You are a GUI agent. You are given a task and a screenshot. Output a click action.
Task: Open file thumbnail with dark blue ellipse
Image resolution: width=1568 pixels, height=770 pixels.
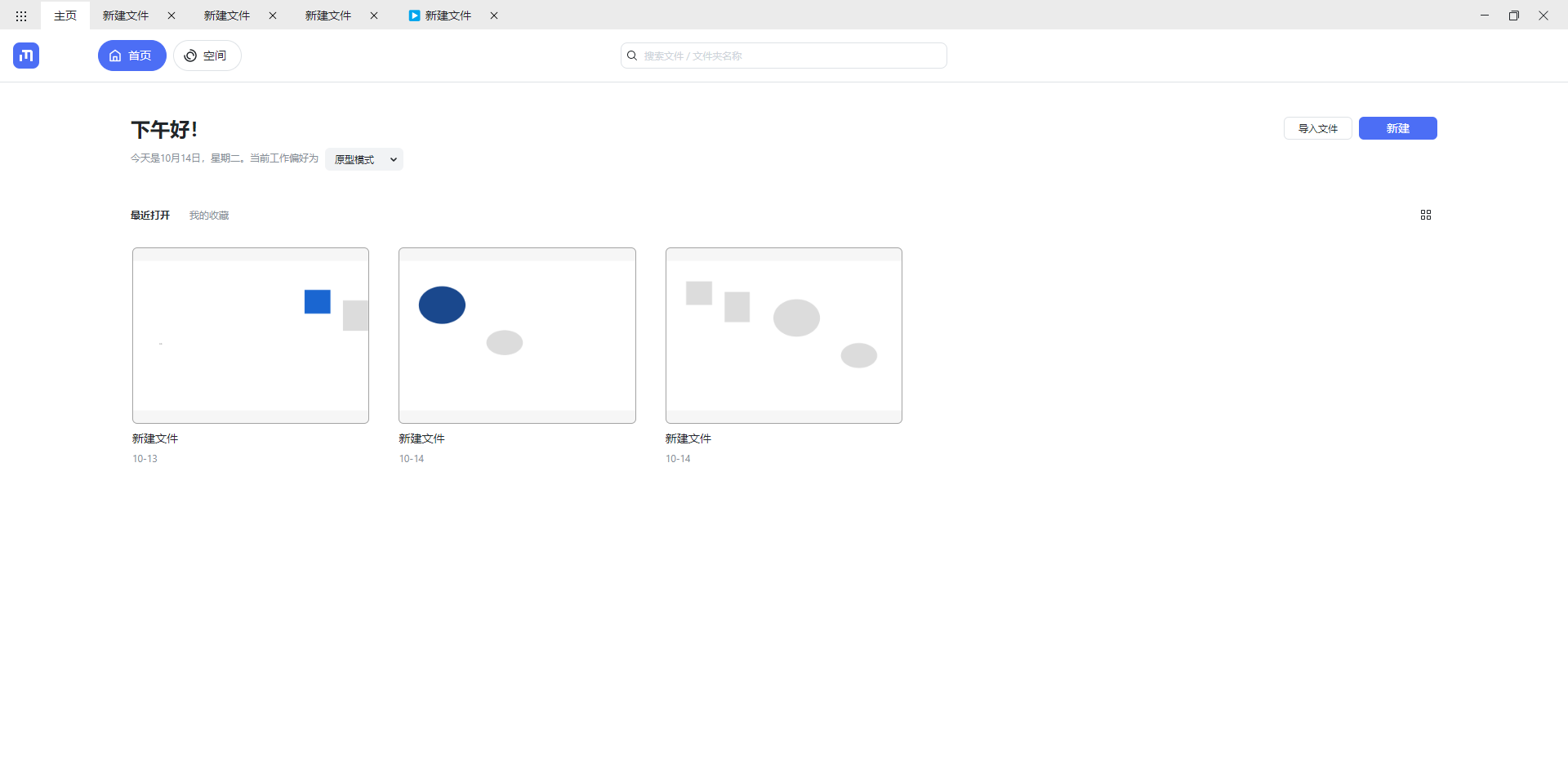517,336
